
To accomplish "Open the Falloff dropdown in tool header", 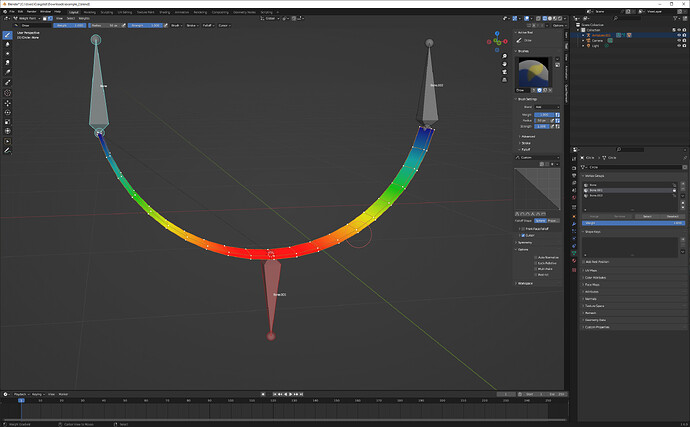I will coord(208,25).
